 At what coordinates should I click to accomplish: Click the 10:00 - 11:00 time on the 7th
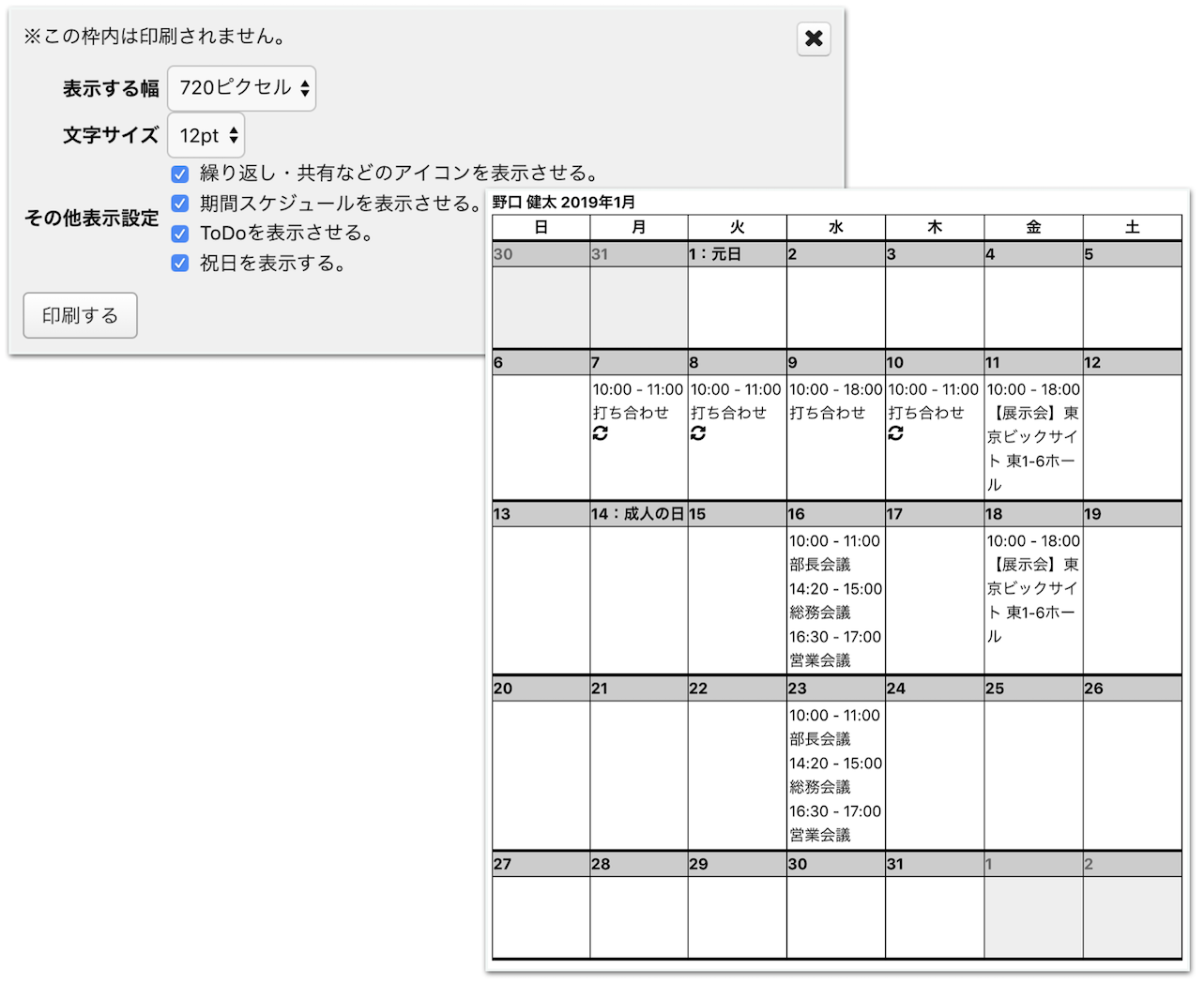click(638, 389)
